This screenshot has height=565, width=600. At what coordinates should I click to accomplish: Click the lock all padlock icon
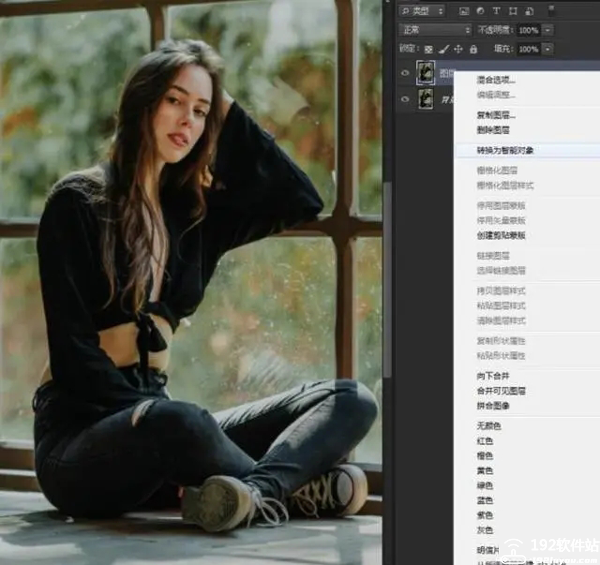(473, 48)
